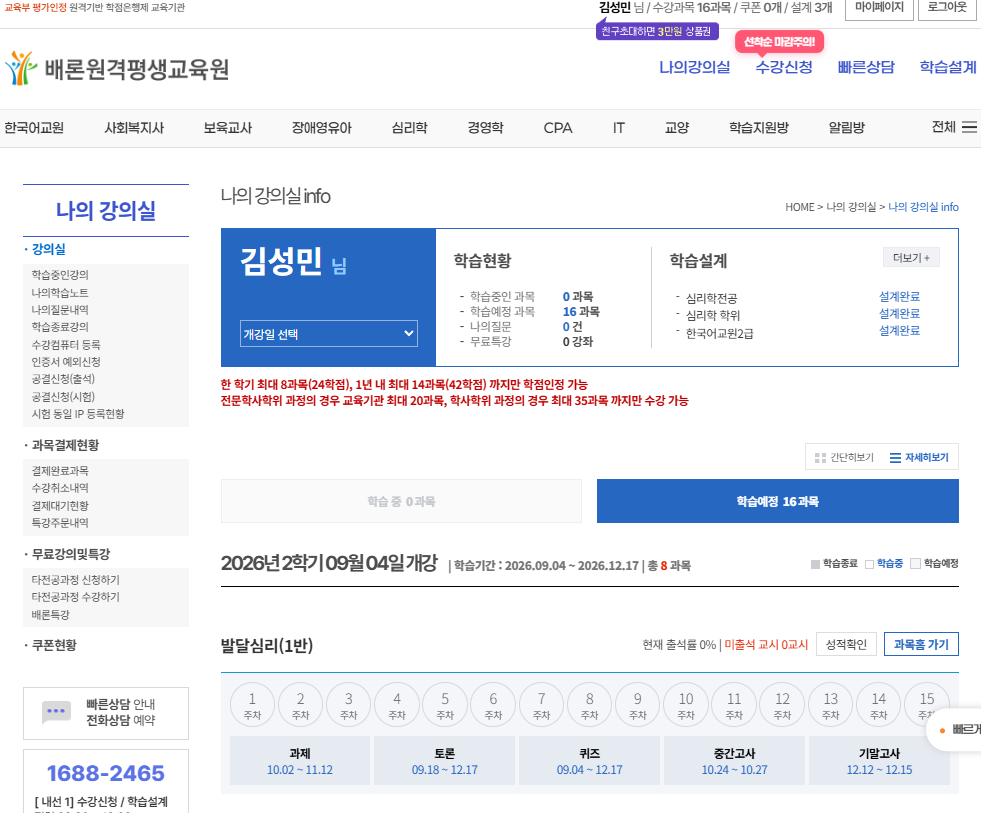The height and width of the screenshot is (813, 981).
Task: Click 설계완료 for 심리학전공
Action: (x=899, y=297)
